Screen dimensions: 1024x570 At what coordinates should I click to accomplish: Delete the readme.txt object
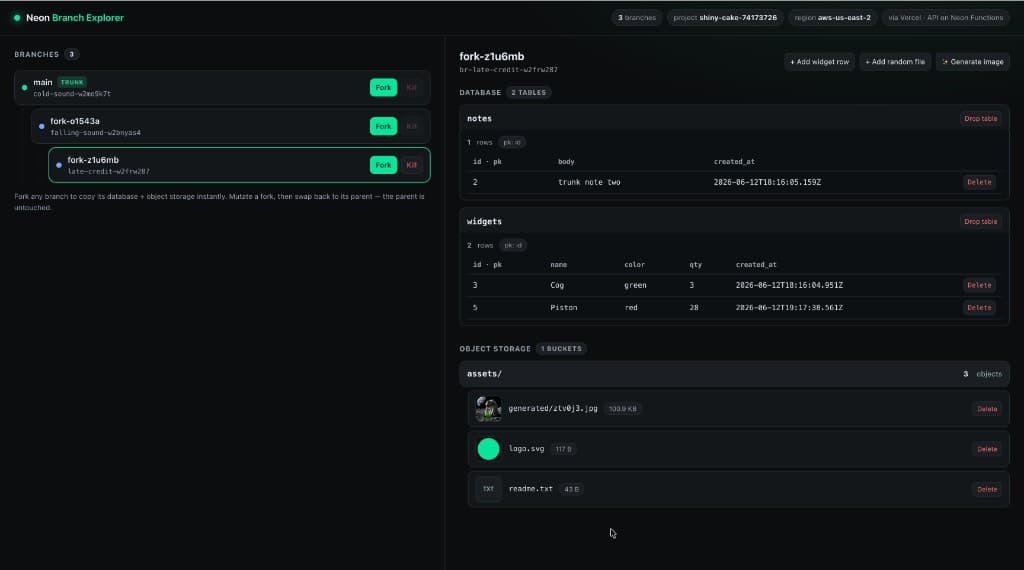pyautogui.click(x=987, y=489)
